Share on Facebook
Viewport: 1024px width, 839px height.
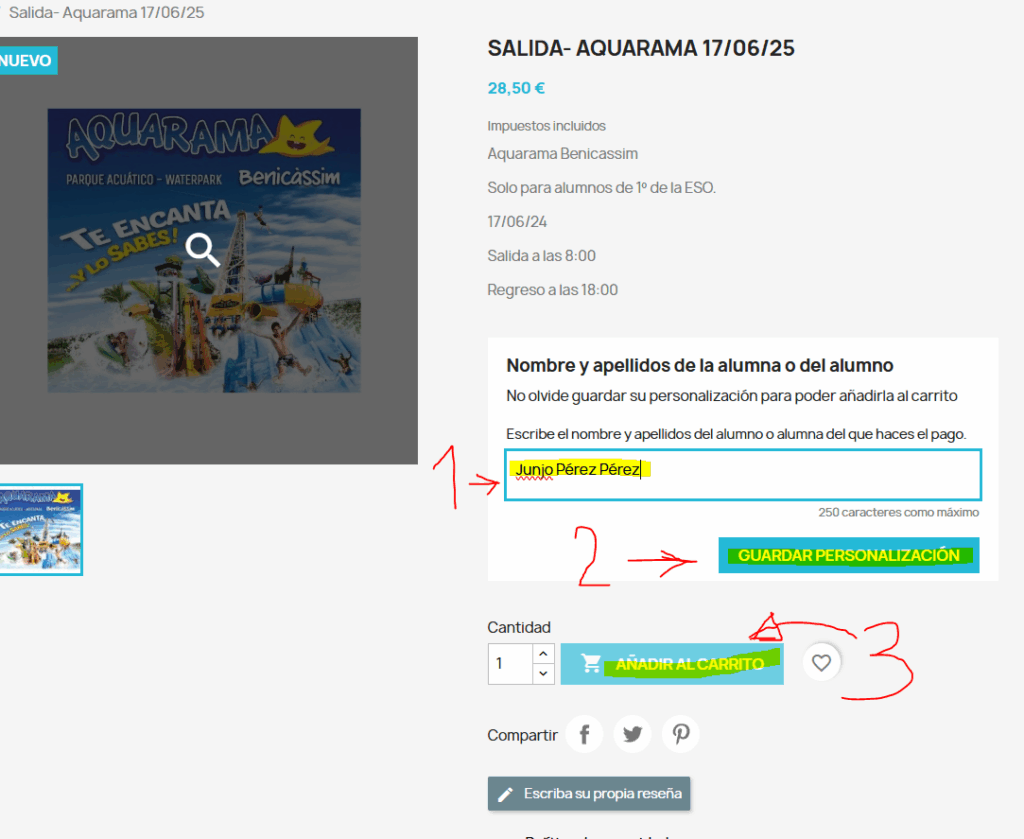click(x=584, y=735)
